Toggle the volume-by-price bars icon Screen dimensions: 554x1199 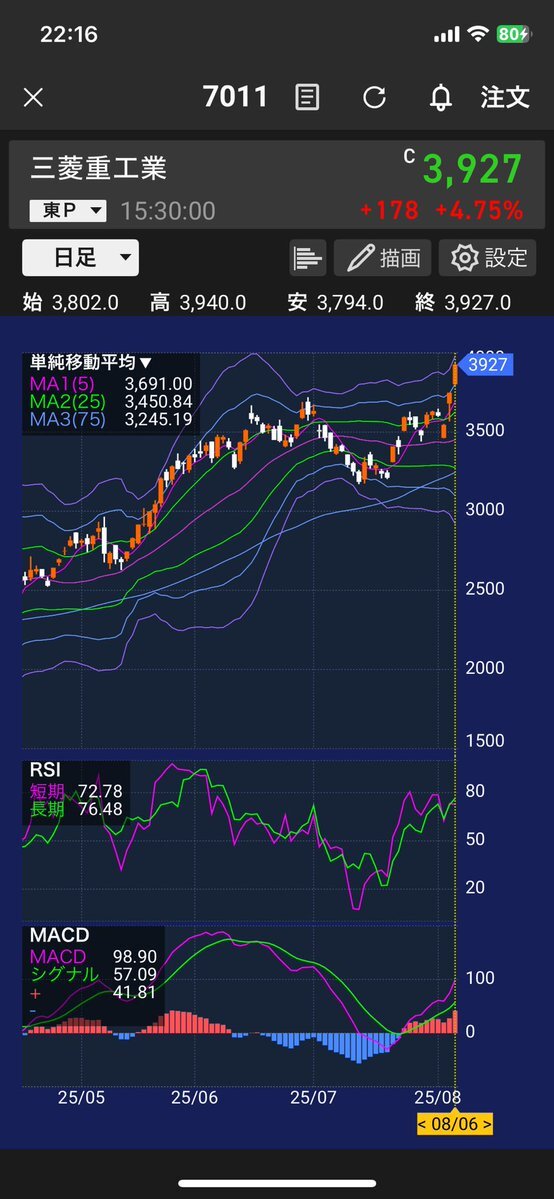pyautogui.click(x=308, y=258)
